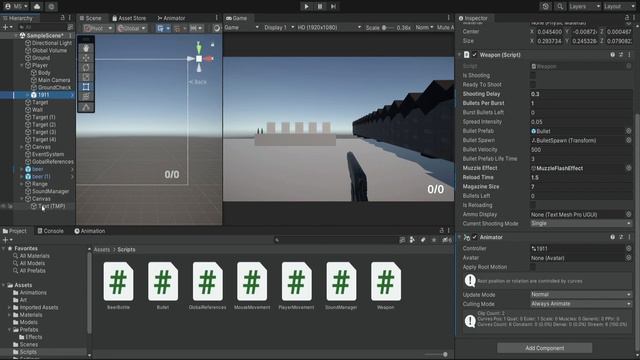Open the Display 1 dropdown in Game view
Image resolution: width=640 pixels, height=360 pixels.
(279, 27)
